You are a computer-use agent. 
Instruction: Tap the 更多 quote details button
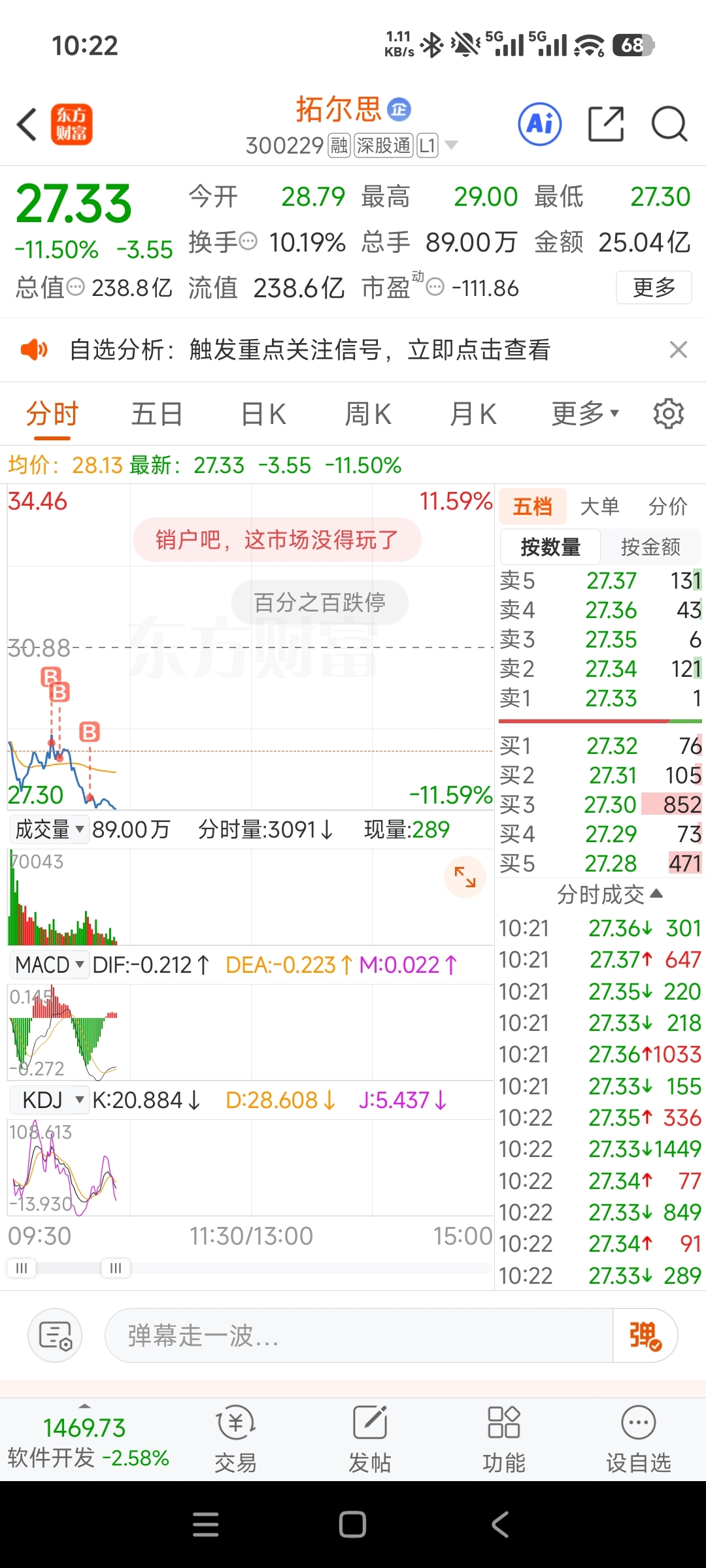pyautogui.click(x=654, y=287)
